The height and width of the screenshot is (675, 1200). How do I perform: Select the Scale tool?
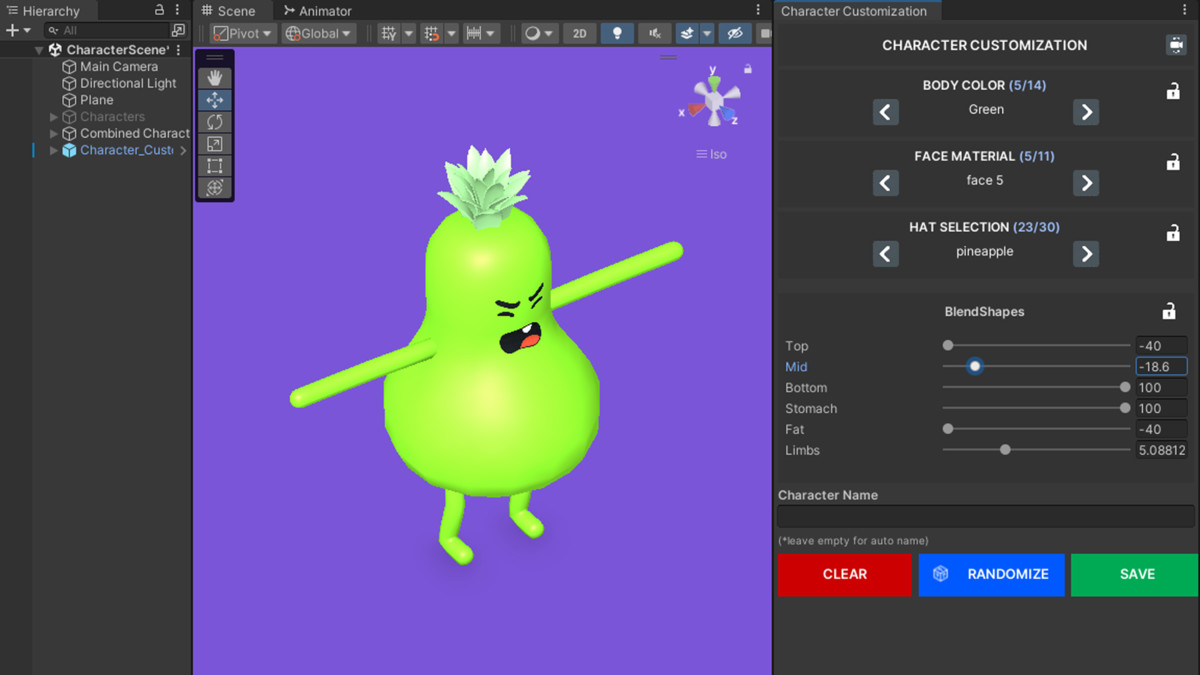pos(214,143)
